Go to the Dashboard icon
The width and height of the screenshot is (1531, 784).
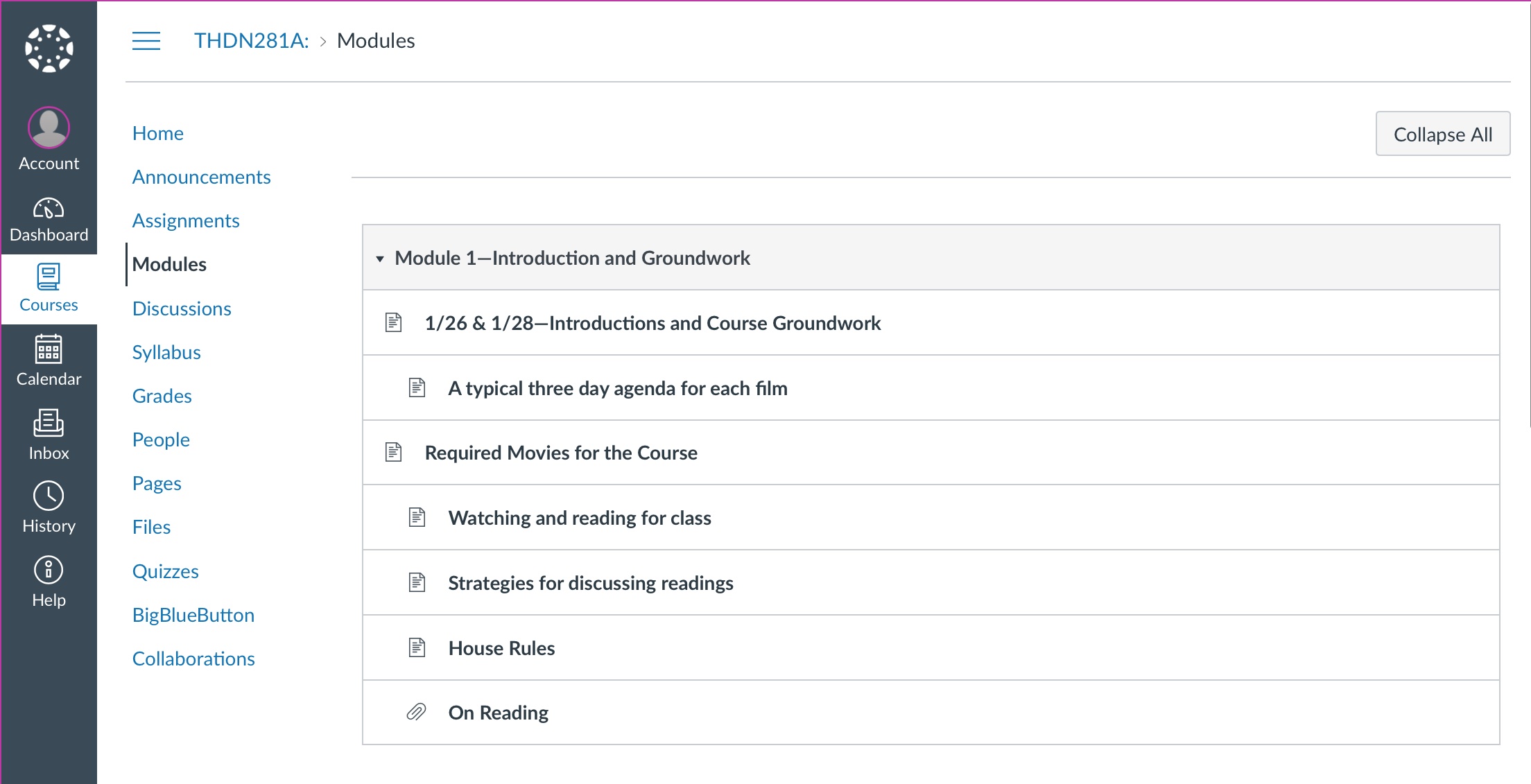coord(49,210)
